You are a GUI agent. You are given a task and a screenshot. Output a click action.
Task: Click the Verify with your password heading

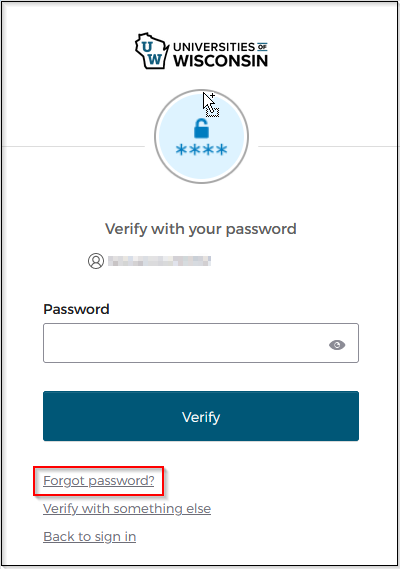pos(201,229)
